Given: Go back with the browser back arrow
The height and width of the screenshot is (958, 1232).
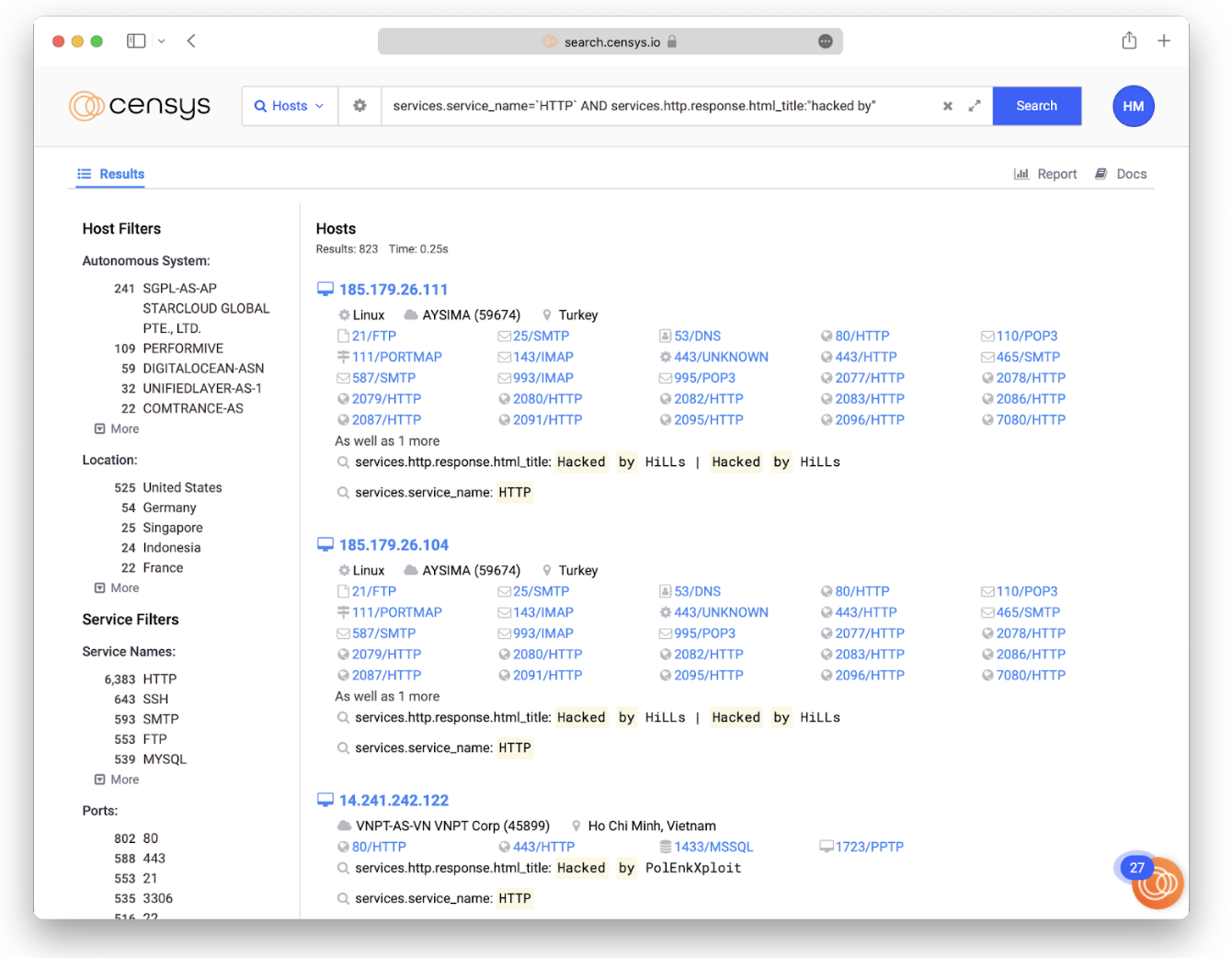Looking at the screenshot, I should tap(191, 40).
